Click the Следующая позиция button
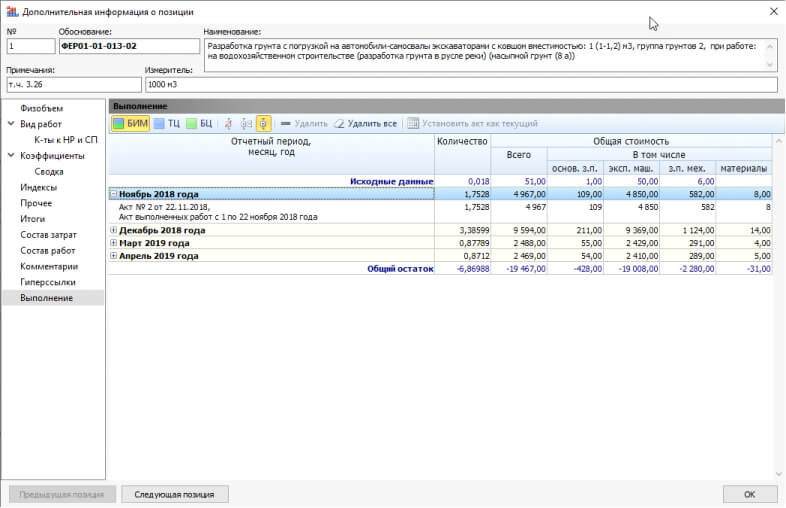This screenshot has height=508, width=786. pyautogui.click(x=174, y=494)
